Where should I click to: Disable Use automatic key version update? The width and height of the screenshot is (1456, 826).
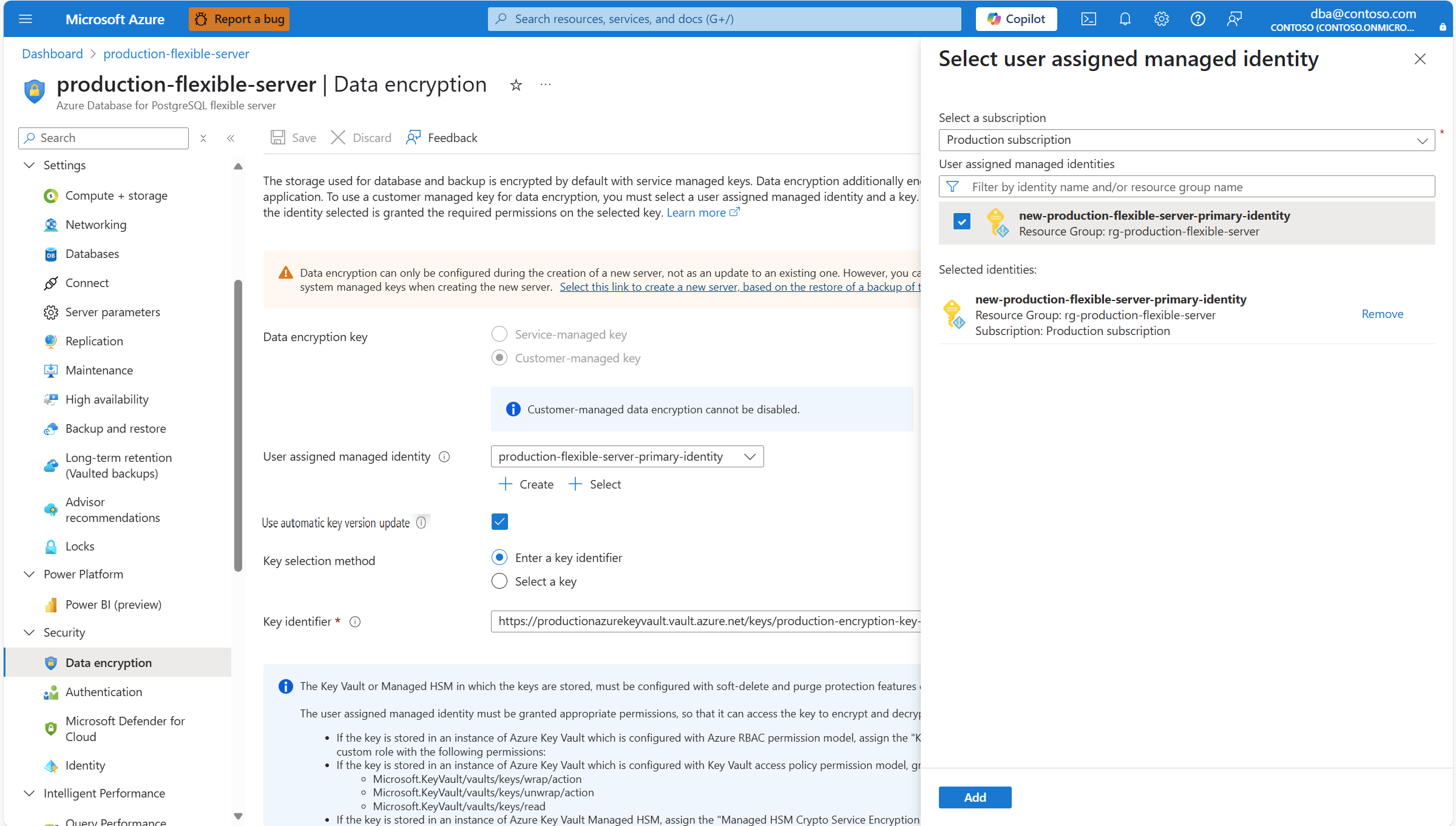[499, 521]
